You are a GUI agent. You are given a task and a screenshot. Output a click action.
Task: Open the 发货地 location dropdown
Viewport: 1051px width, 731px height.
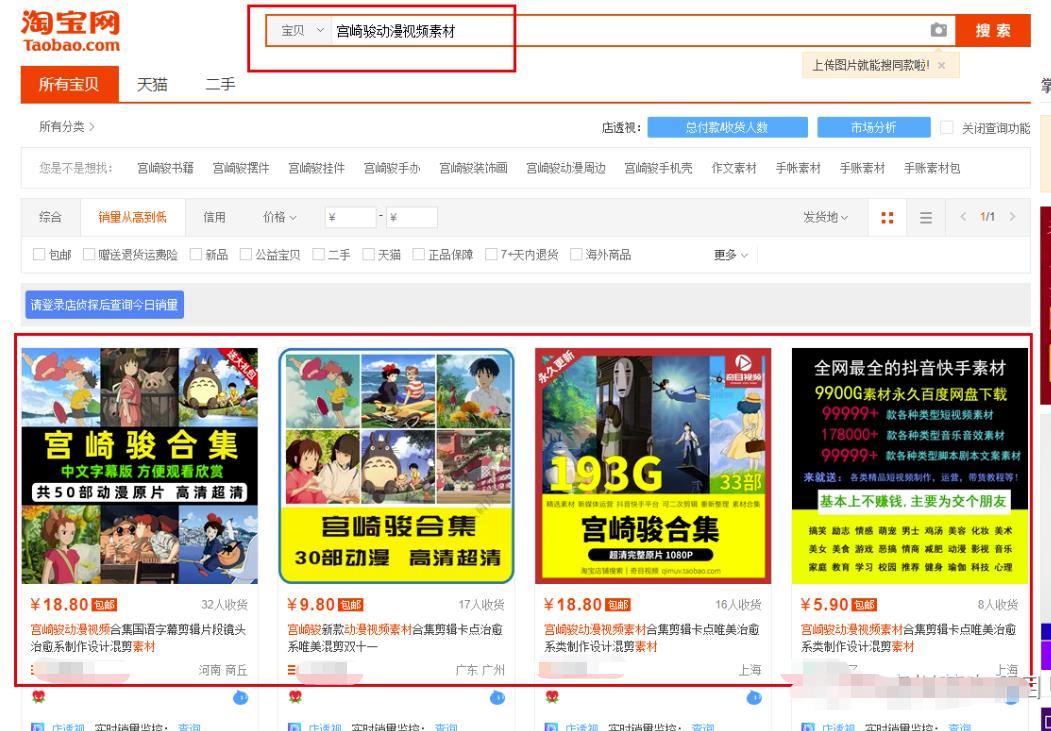tap(826, 217)
